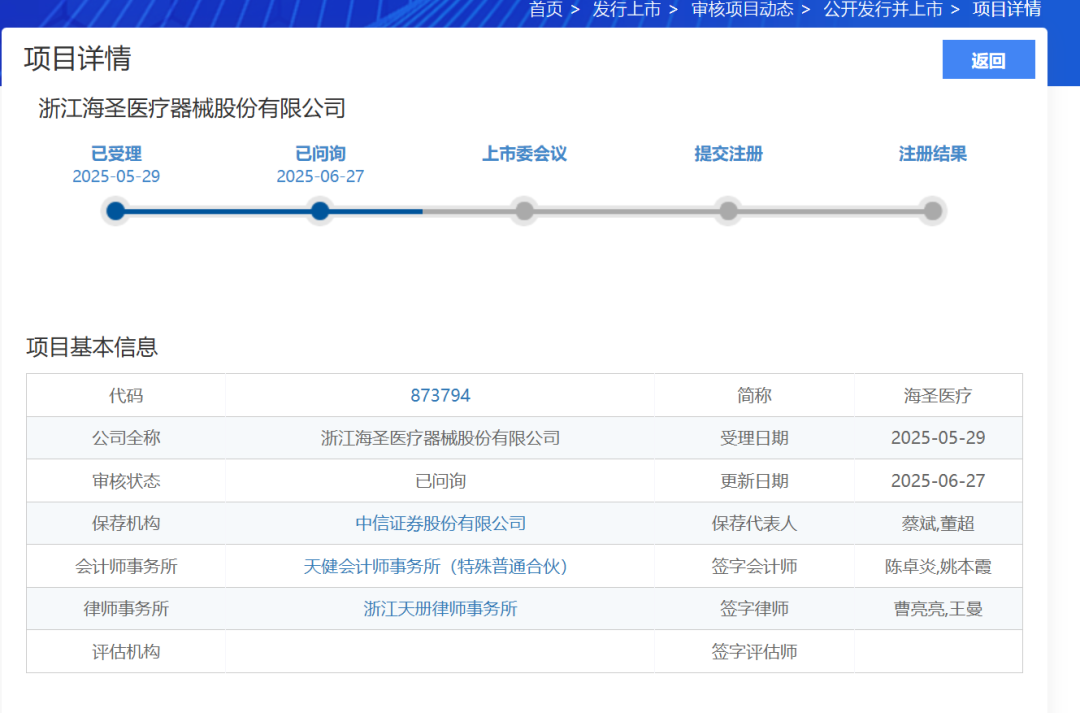Click the 提交注册 stage label
The height and width of the screenshot is (713, 1080).
[728, 154]
